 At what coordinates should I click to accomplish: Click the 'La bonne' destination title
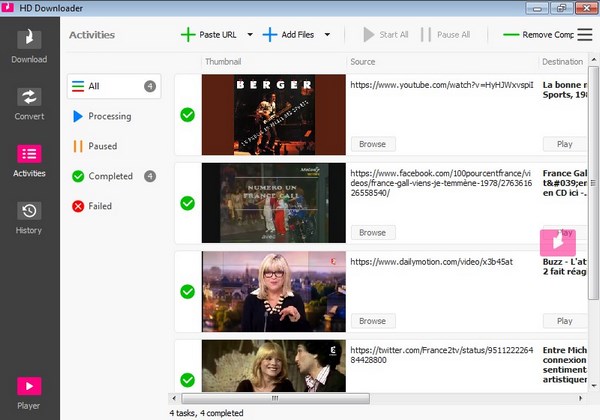[565, 90]
